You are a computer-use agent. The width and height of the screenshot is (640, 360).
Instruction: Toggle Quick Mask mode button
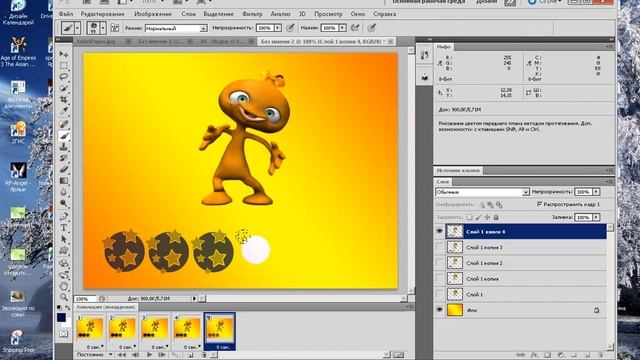point(63,334)
